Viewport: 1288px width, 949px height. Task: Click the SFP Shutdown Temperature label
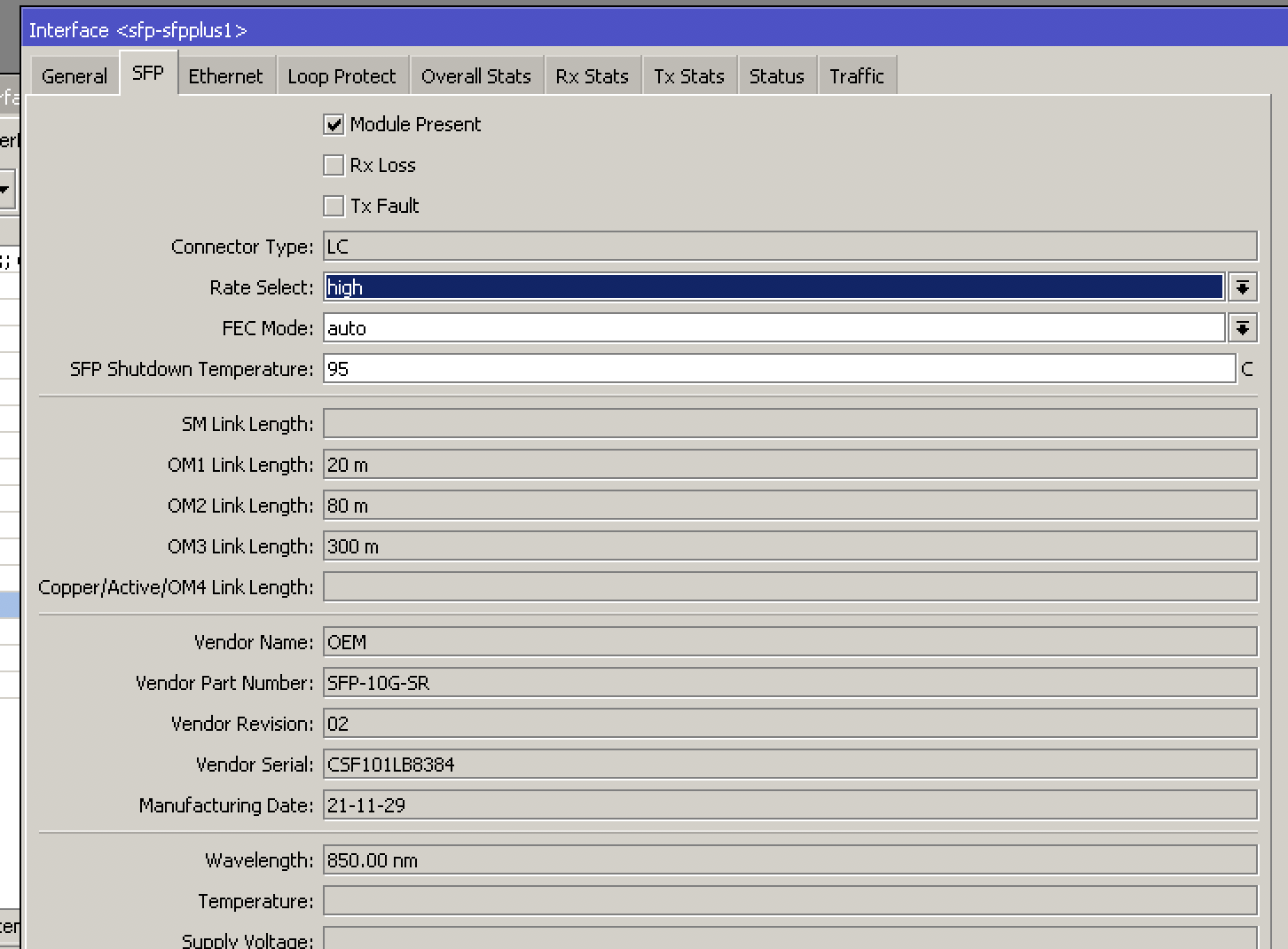click(192, 369)
